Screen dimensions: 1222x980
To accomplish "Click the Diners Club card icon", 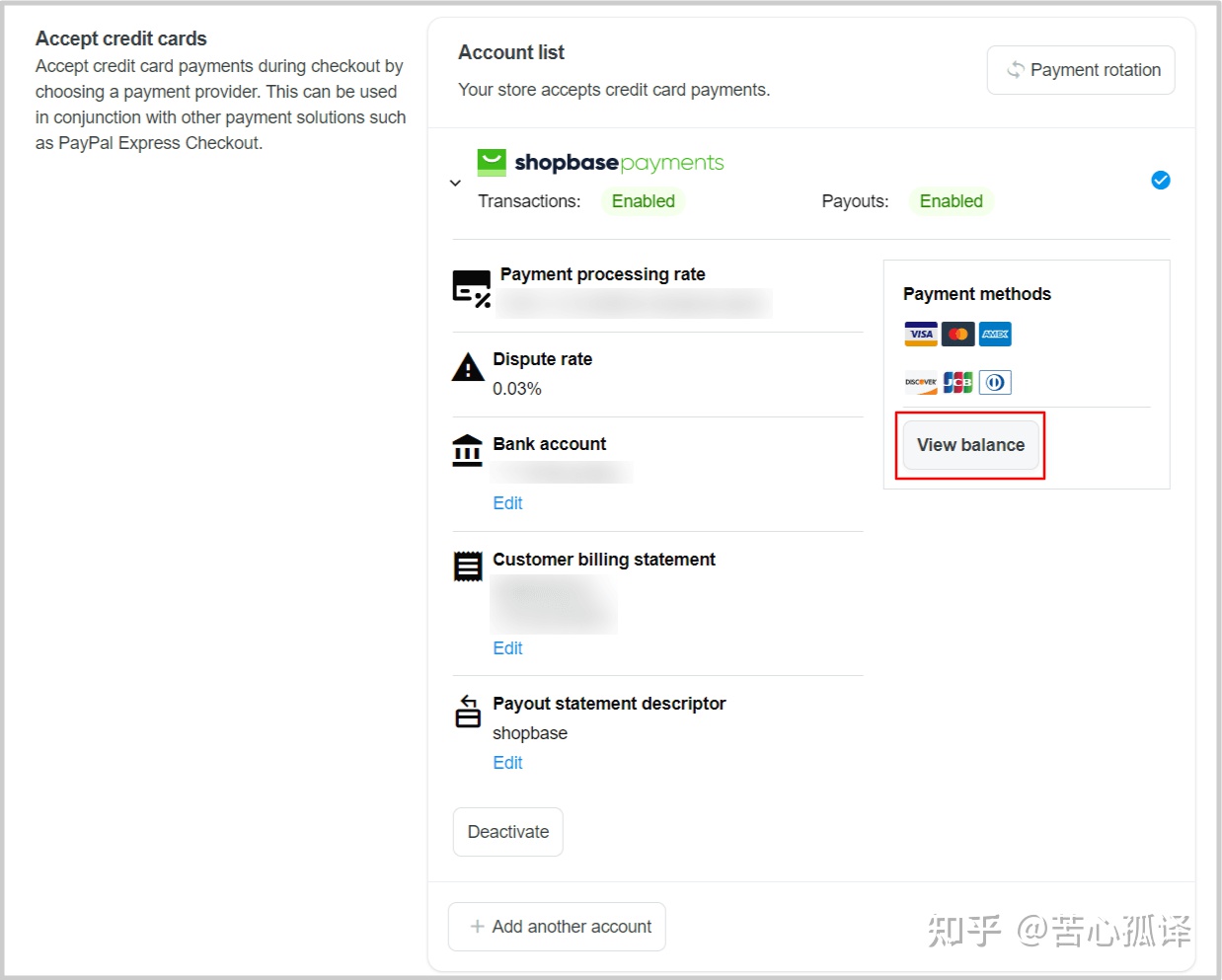I will pos(995,382).
